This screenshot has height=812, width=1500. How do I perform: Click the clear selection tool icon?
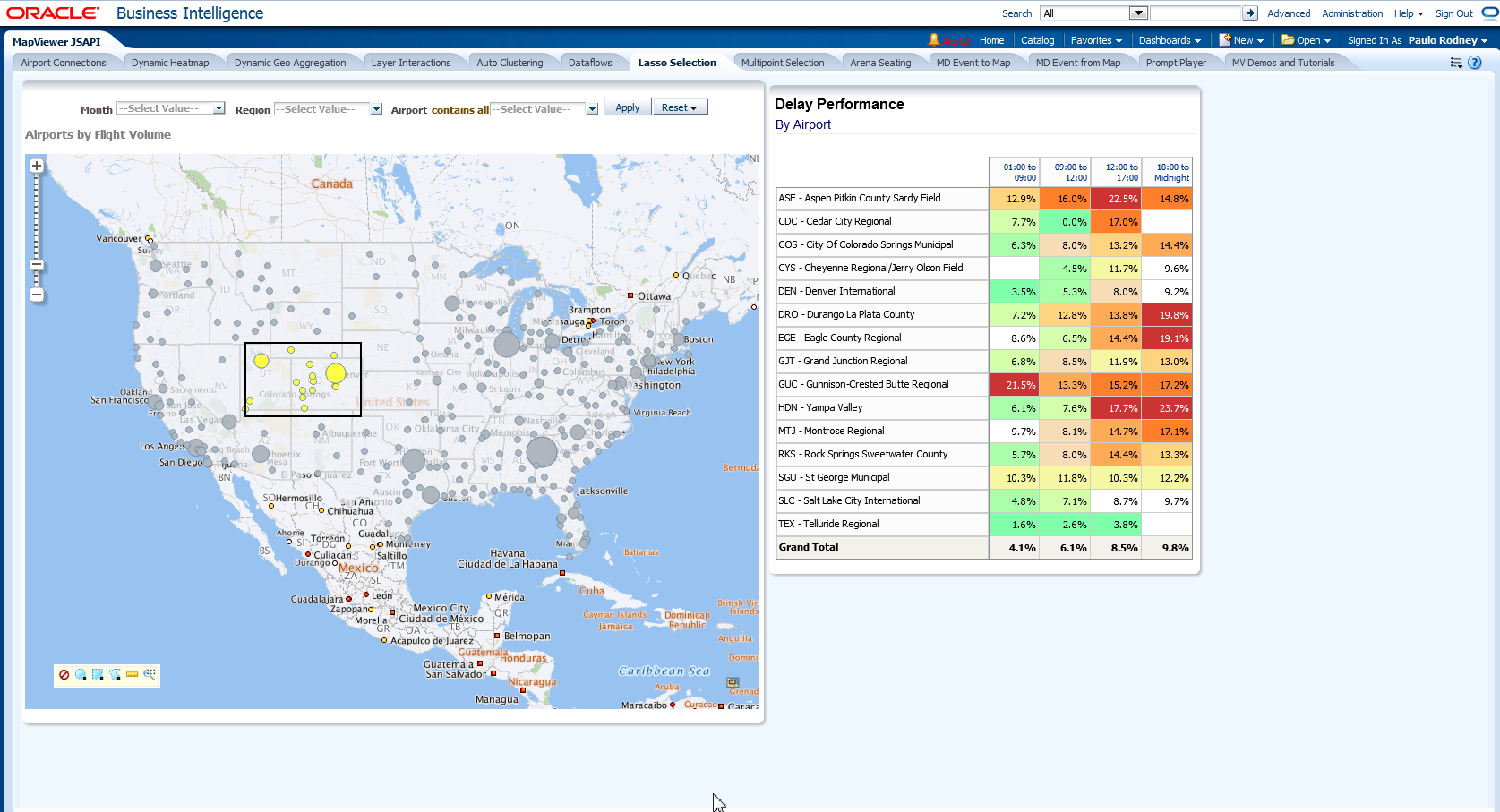(x=64, y=675)
